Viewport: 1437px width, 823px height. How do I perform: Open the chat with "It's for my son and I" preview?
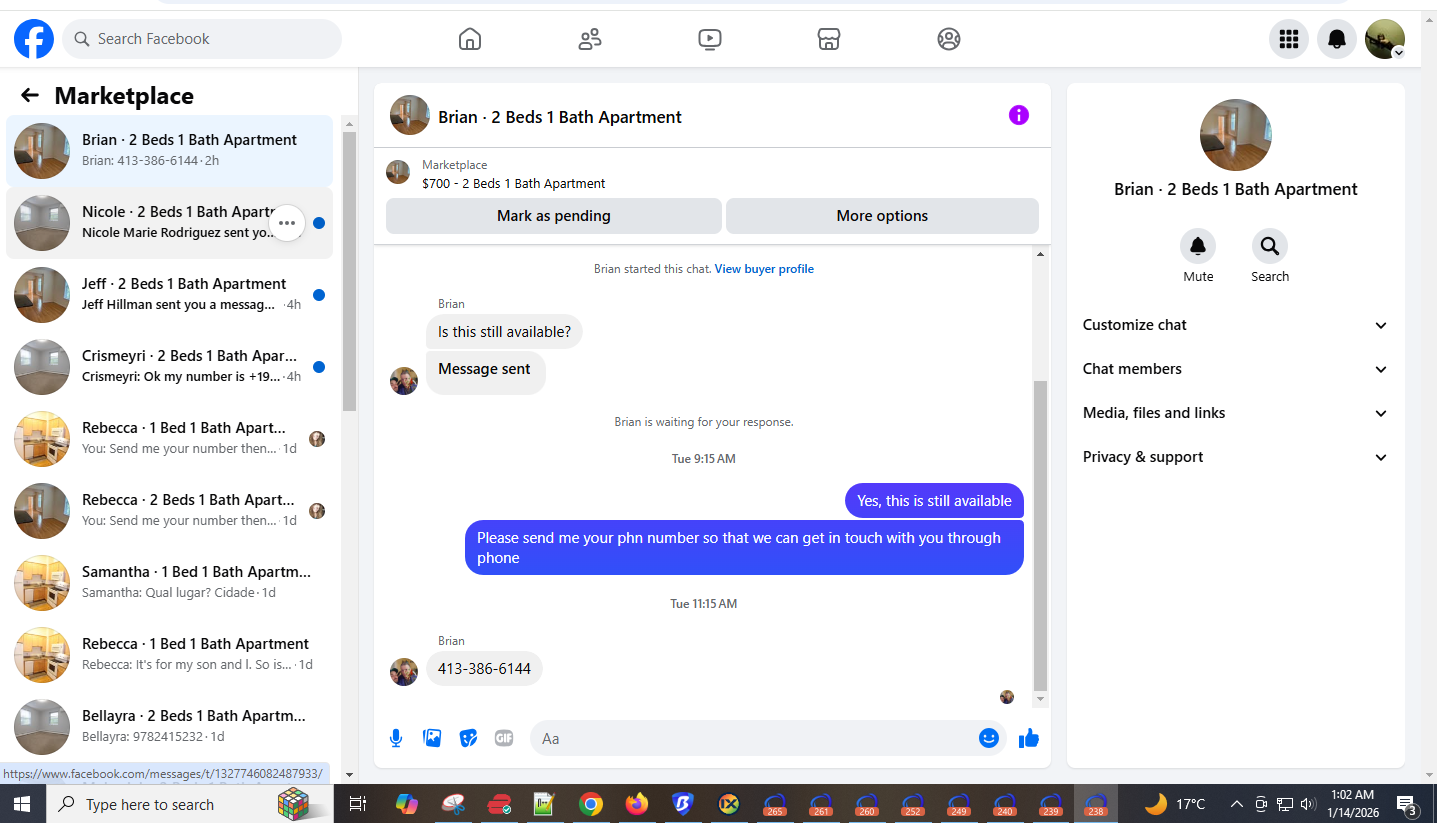(170, 655)
